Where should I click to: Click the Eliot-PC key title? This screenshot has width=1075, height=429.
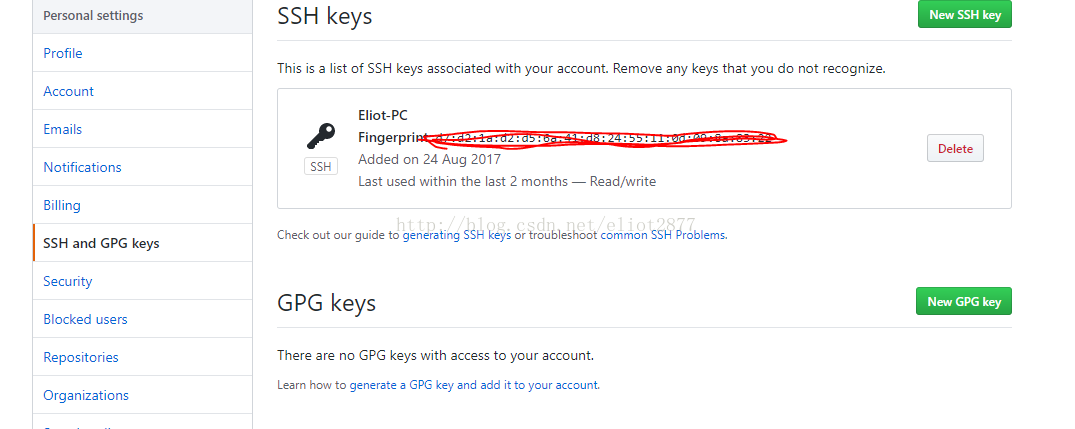point(383,115)
